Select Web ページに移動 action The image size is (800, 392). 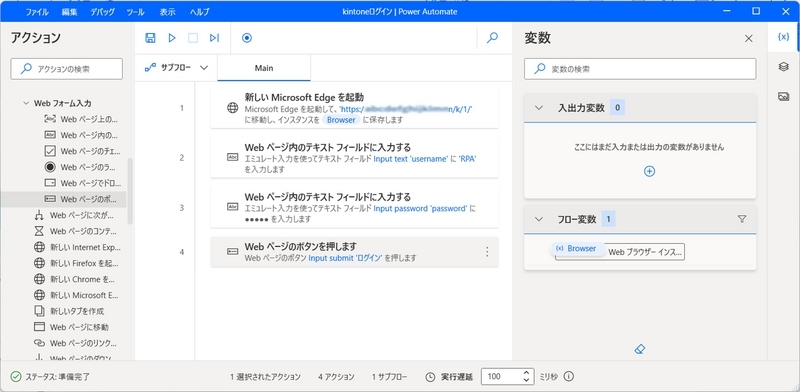click(71, 327)
